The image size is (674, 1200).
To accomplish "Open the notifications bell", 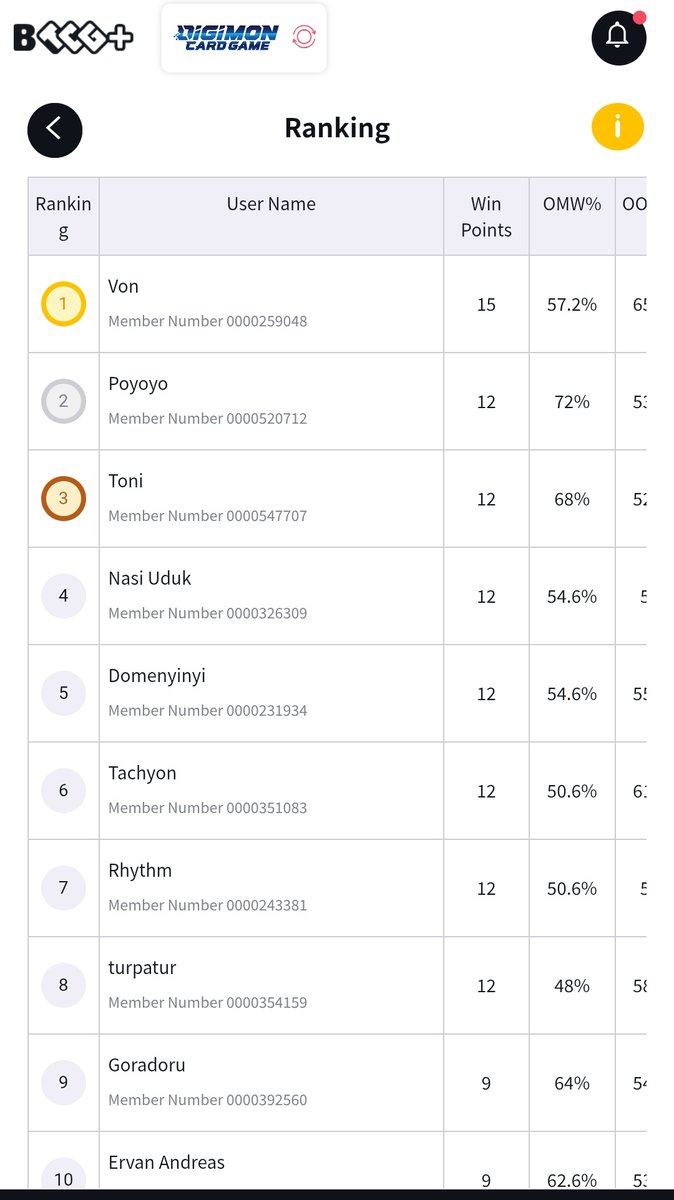I will click(618, 37).
